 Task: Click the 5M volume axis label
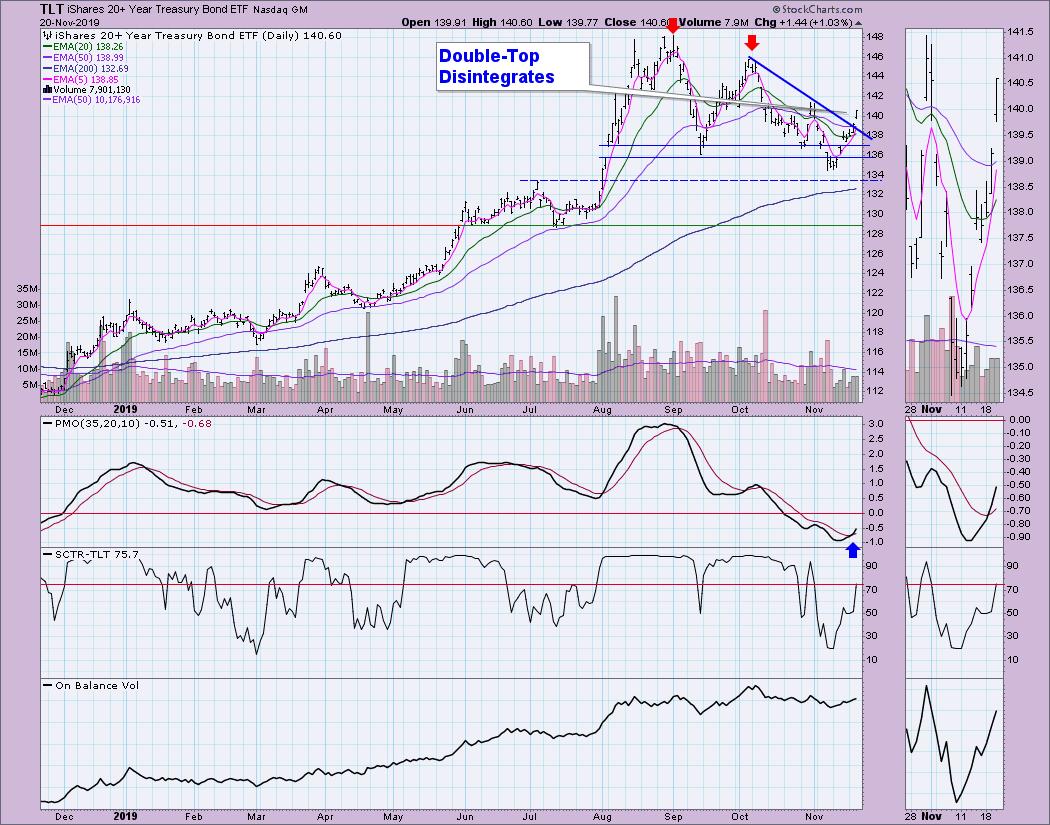point(30,385)
